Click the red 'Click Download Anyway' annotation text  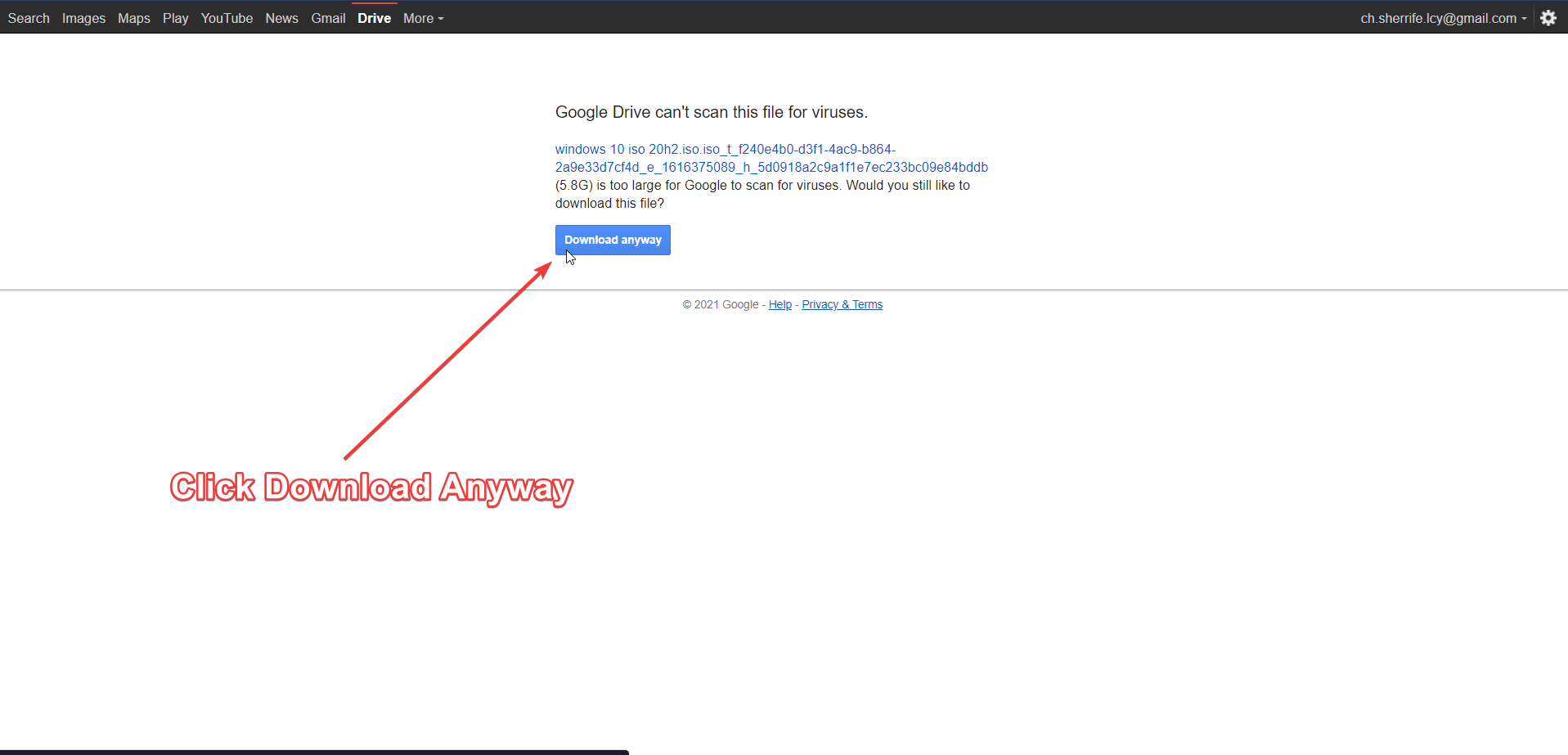[x=371, y=488]
